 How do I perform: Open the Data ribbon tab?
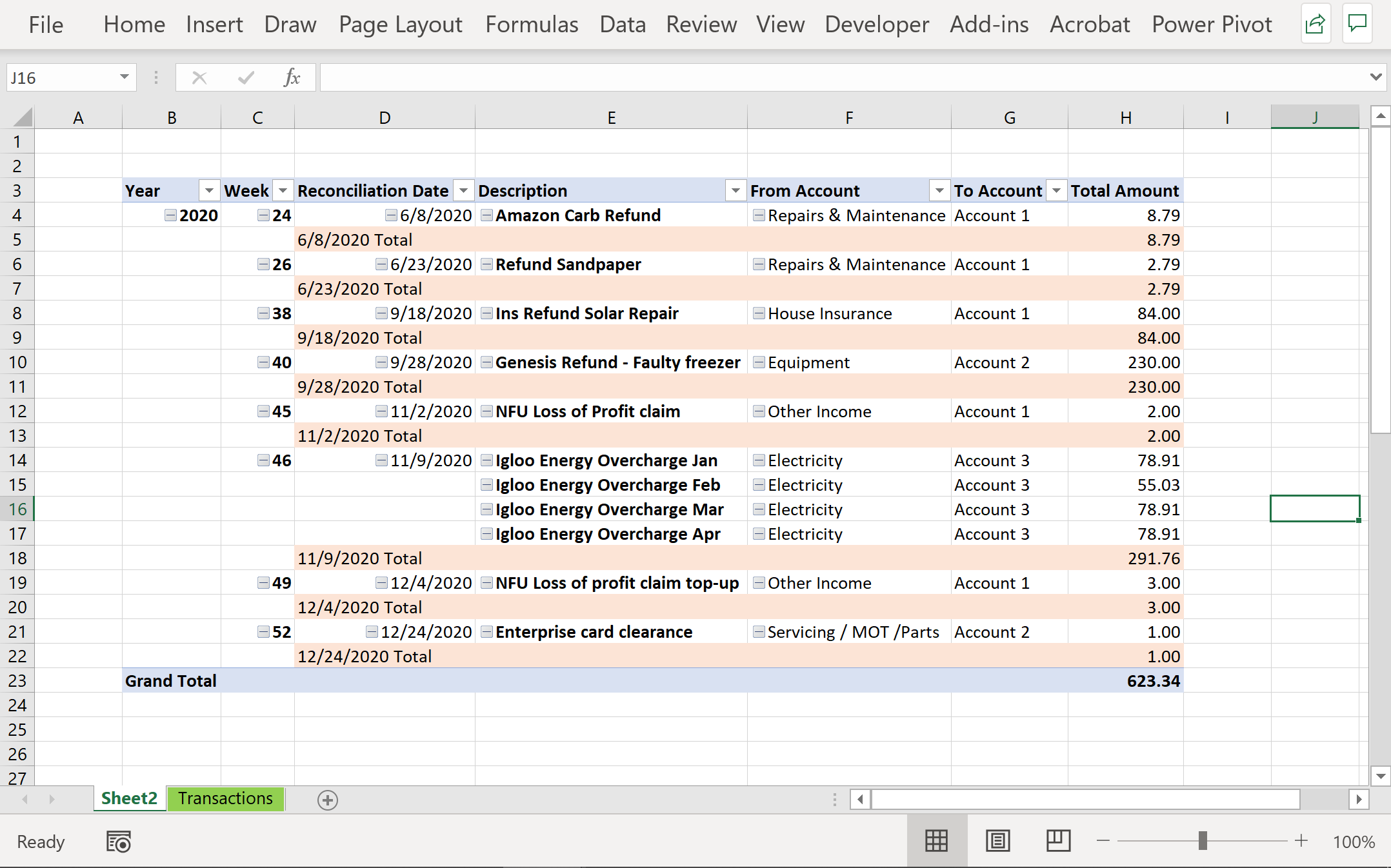pos(623,25)
